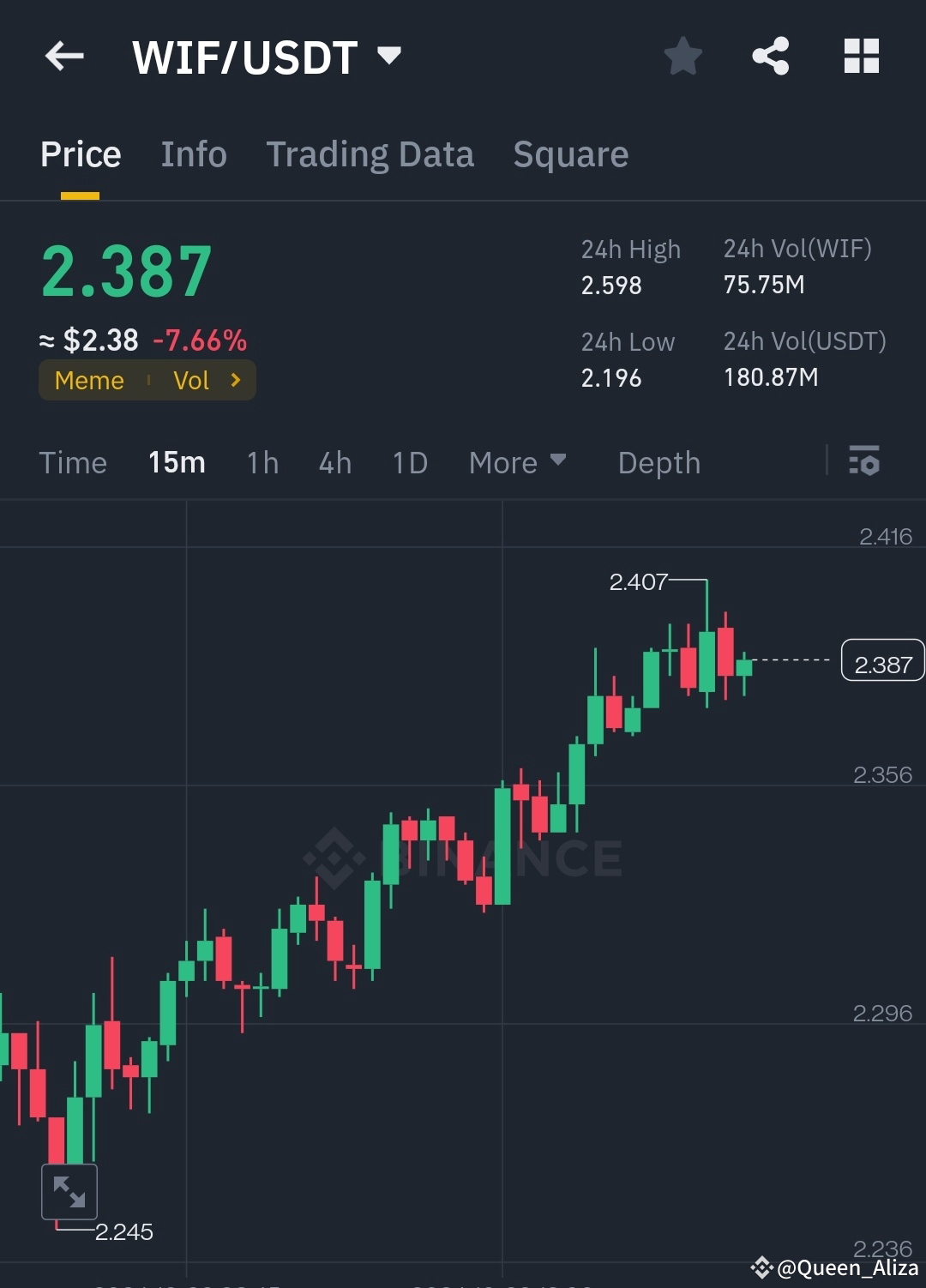The height and width of the screenshot is (1288, 926).
Task: Select the Info section
Action: point(193,154)
